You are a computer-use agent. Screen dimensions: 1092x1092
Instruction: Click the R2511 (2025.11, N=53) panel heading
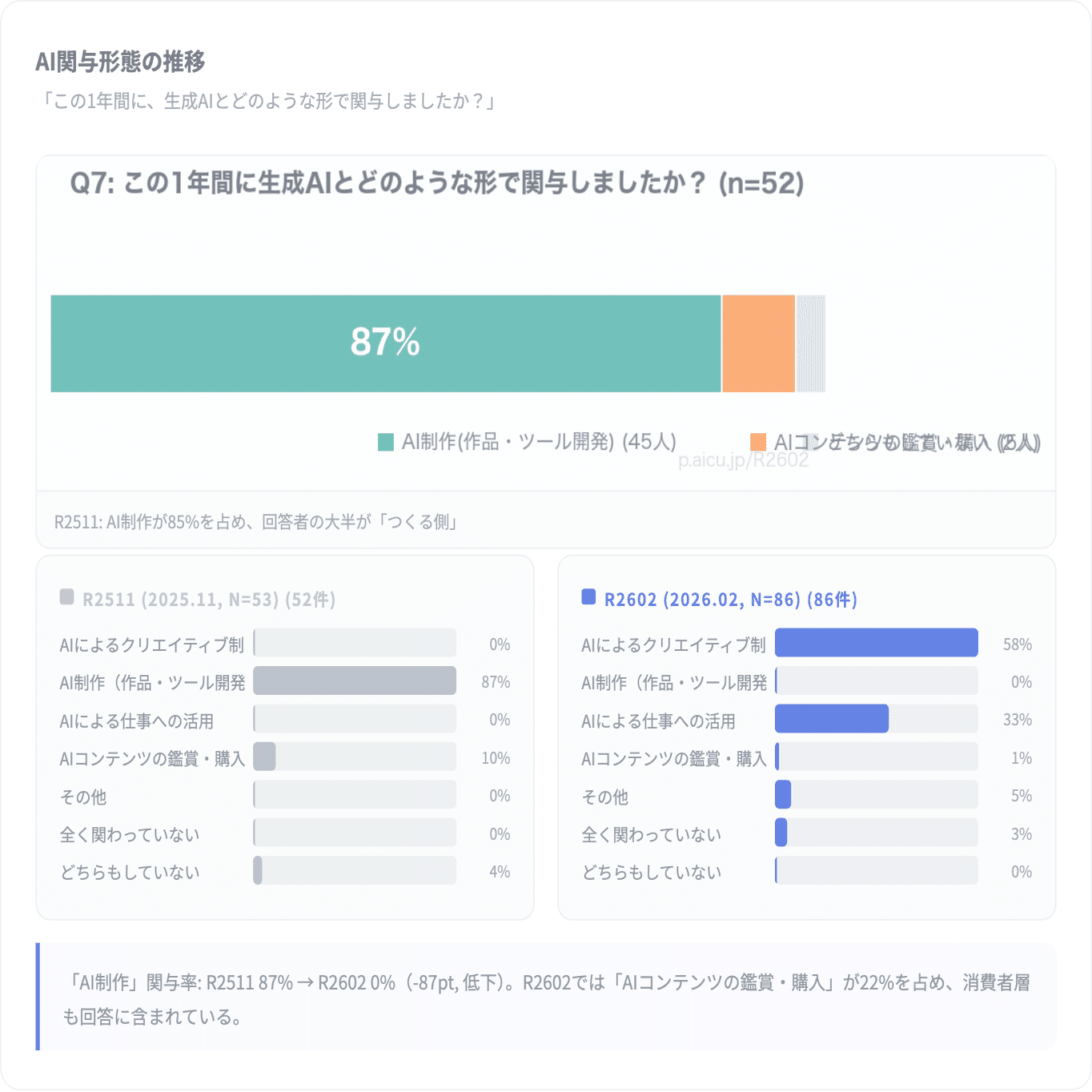pos(208,600)
